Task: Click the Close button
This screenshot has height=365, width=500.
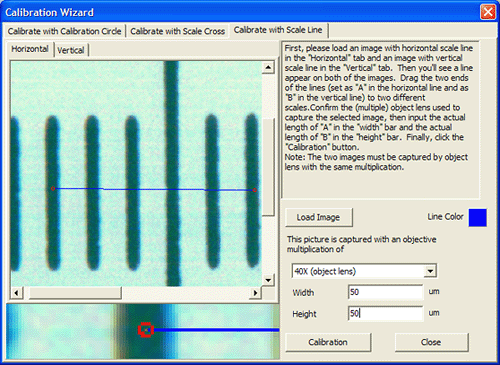Action: (x=431, y=342)
